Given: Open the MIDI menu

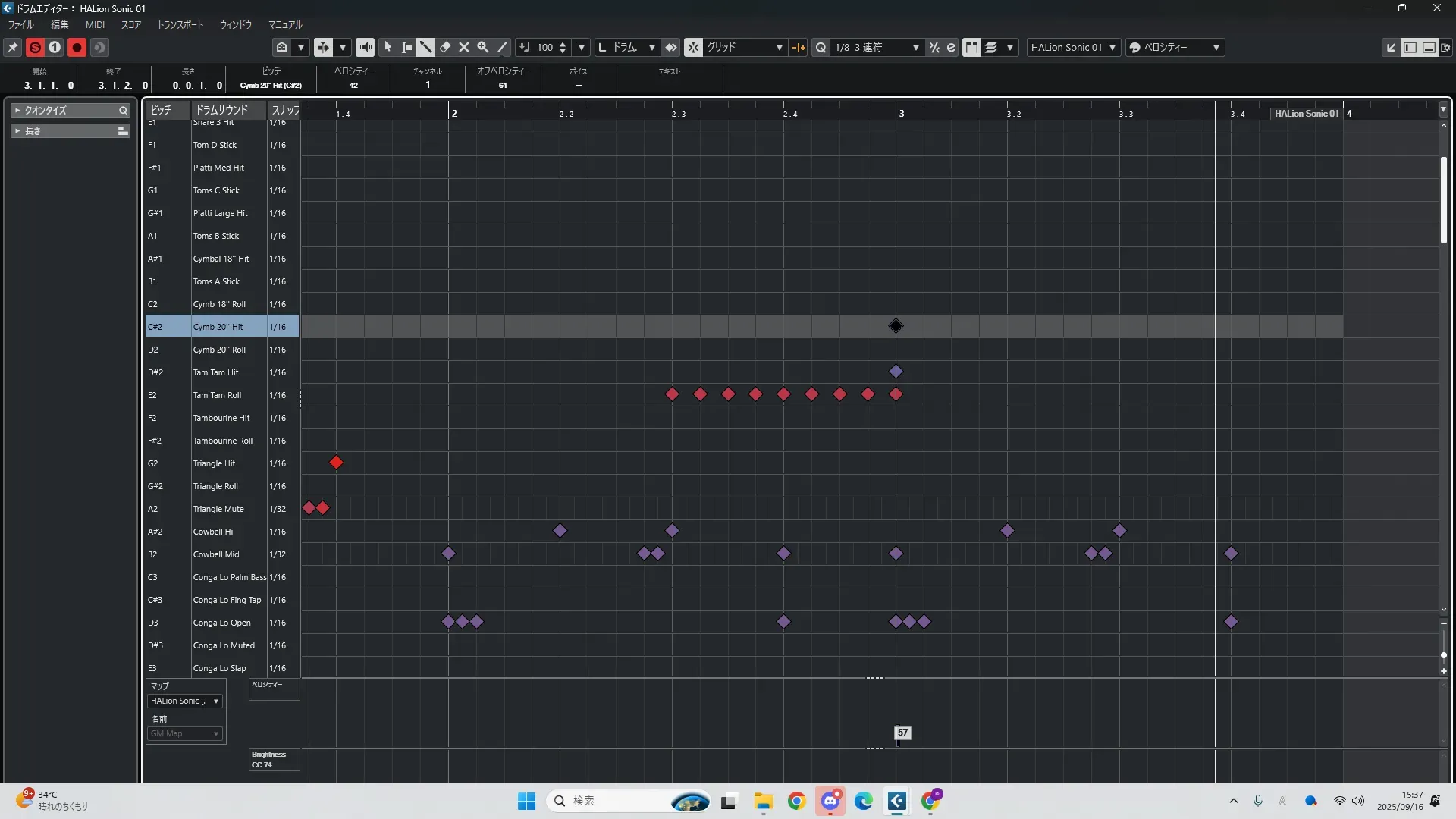Looking at the screenshot, I should (95, 25).
